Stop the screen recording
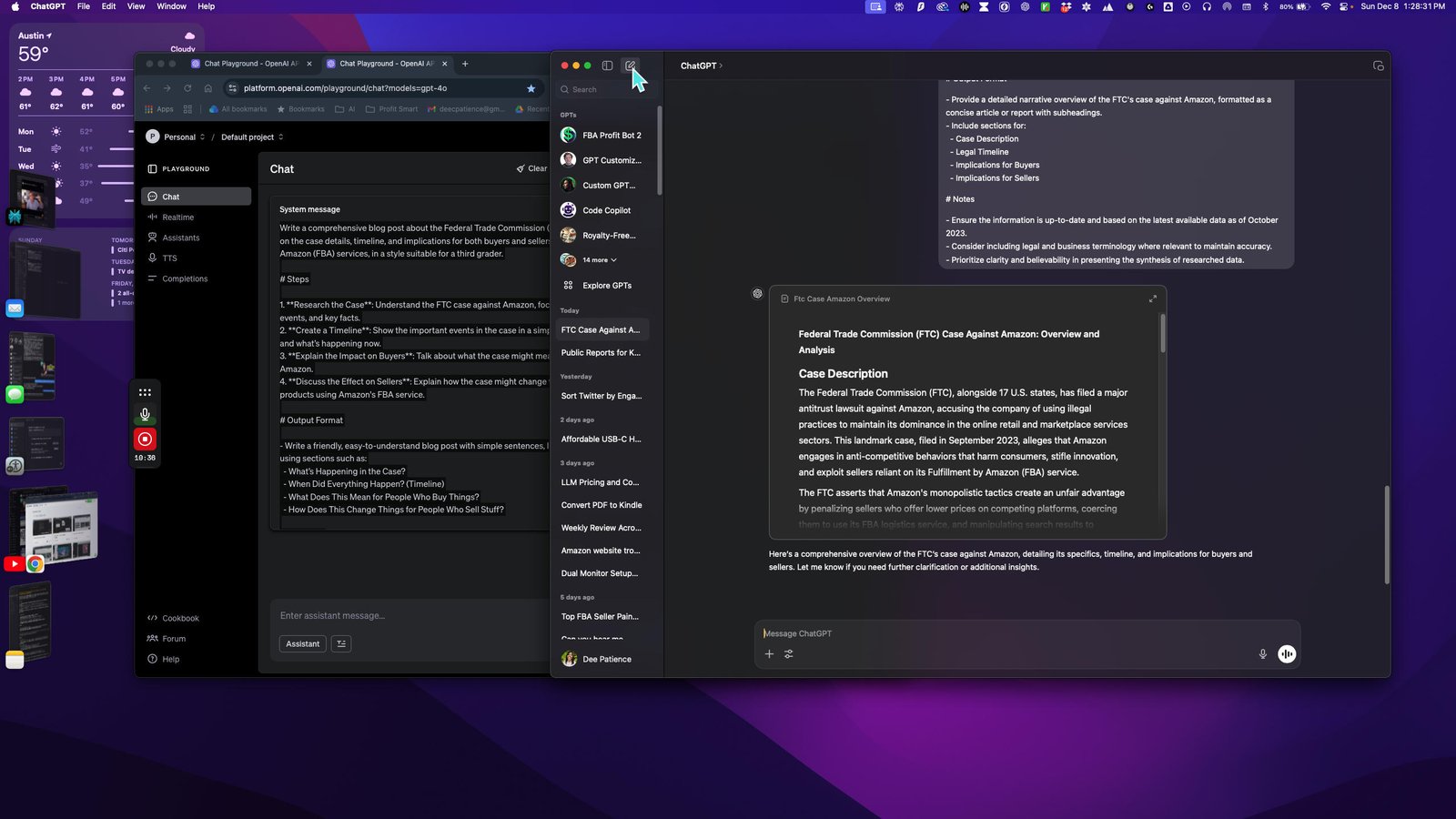This screenshot has width=1456, height=819. (145, 439)
